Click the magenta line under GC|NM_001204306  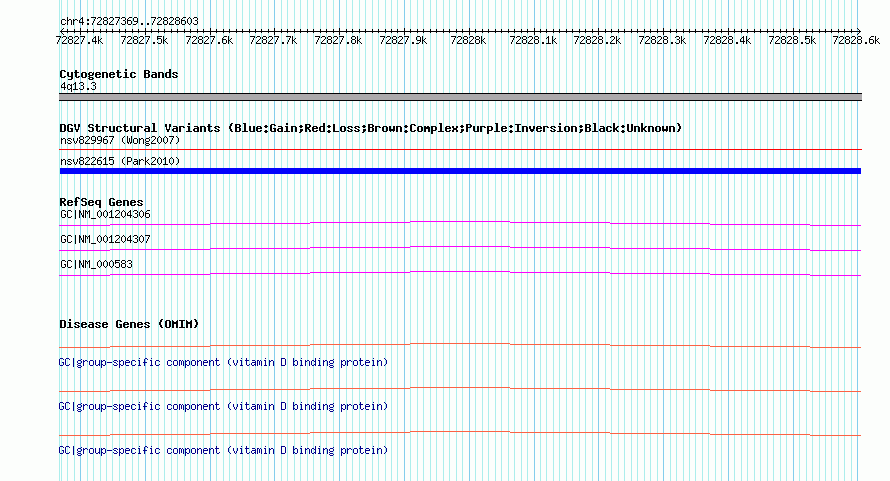click(460, 223)
